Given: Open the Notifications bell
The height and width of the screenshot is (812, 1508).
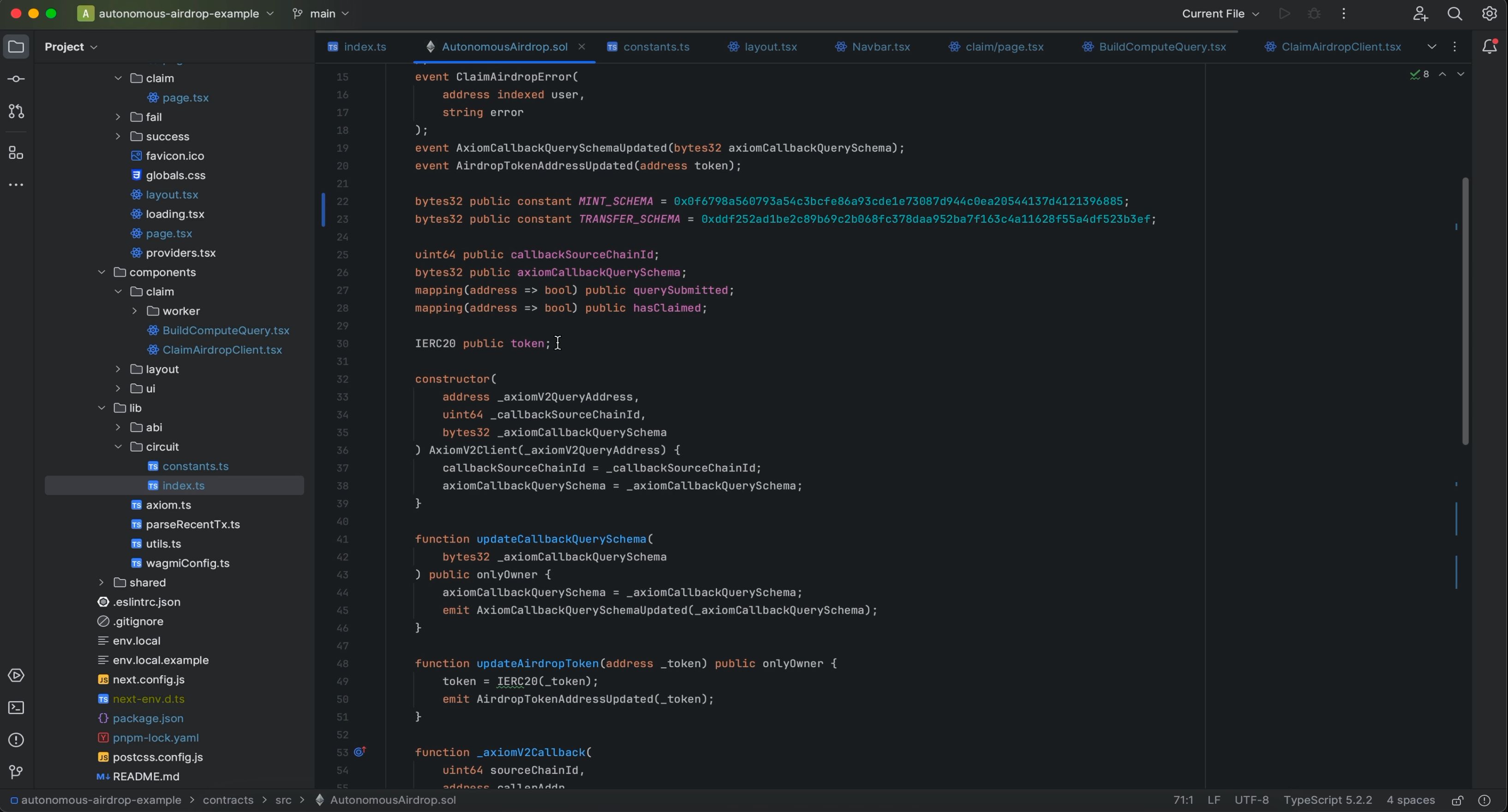Looking at the screenshot, I should (x=1489, y=47).
